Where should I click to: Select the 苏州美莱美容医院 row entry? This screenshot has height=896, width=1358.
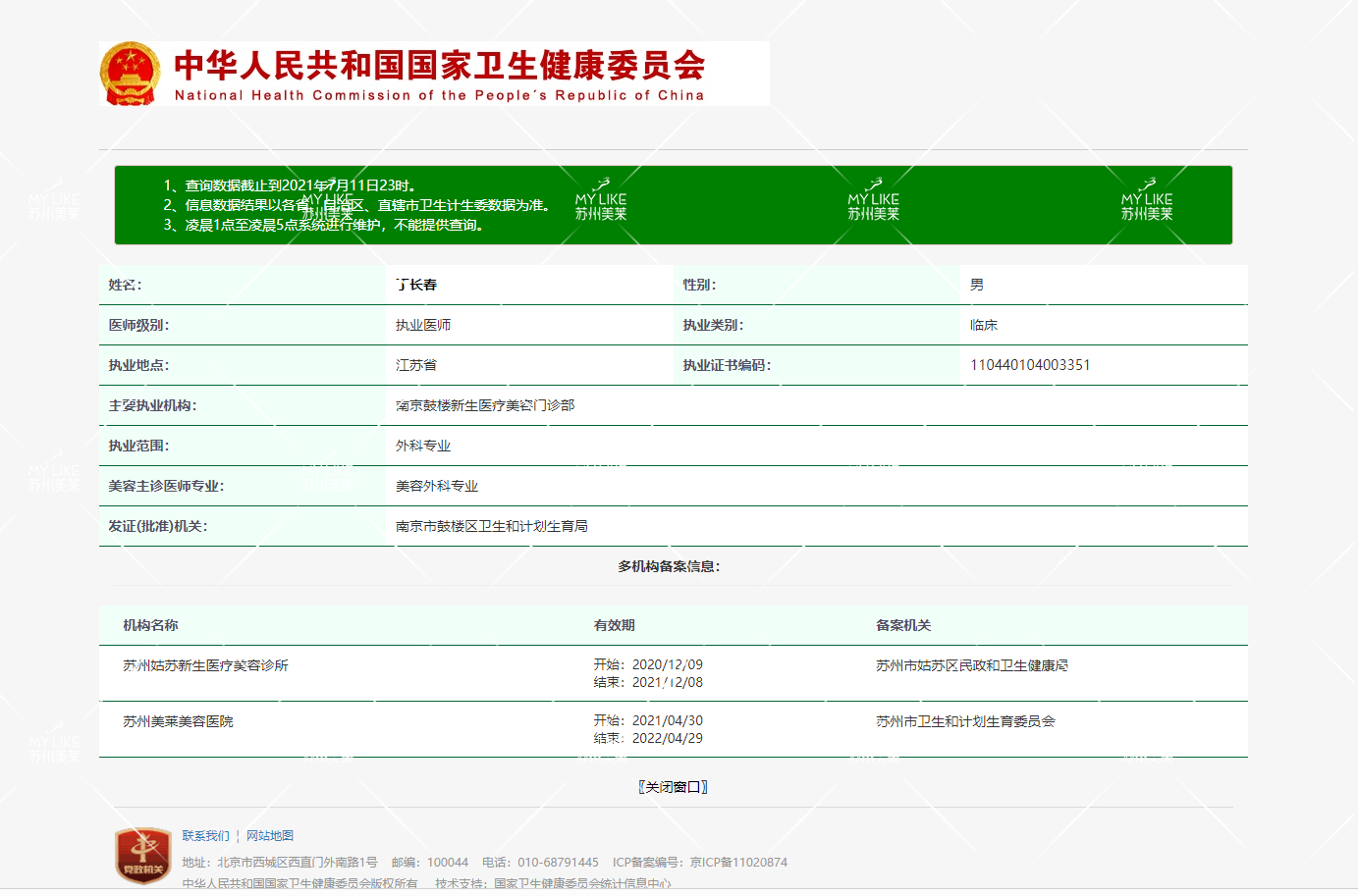coord(178,721)
